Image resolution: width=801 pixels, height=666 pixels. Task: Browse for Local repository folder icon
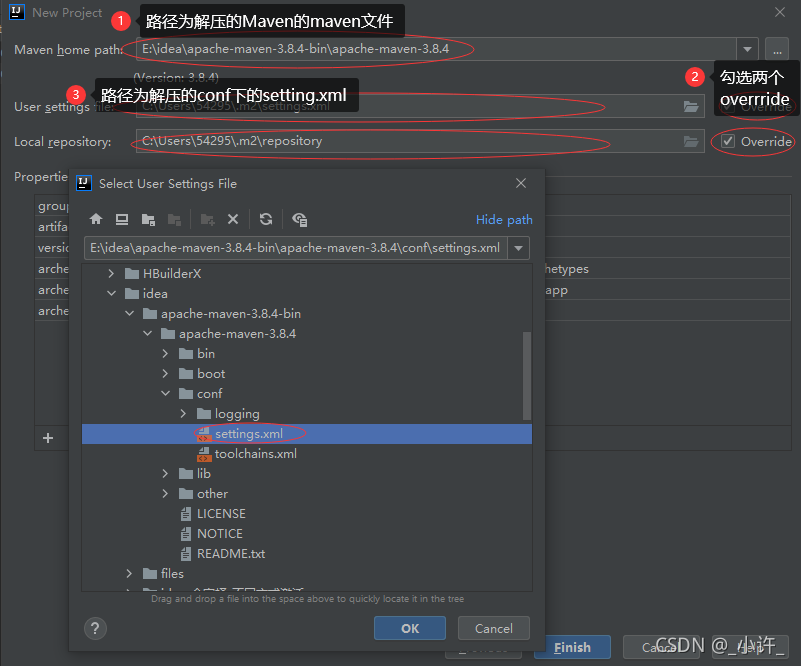pyautogui.click(x=691, y=141)
